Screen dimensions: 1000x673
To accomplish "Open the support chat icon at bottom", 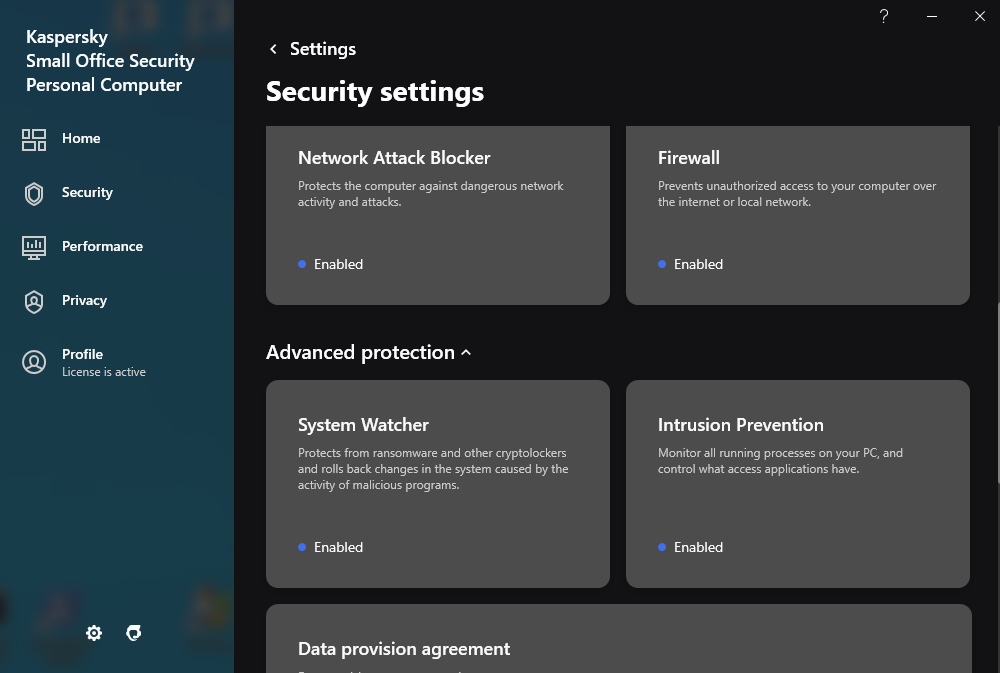I will click(x=133, y=633).
